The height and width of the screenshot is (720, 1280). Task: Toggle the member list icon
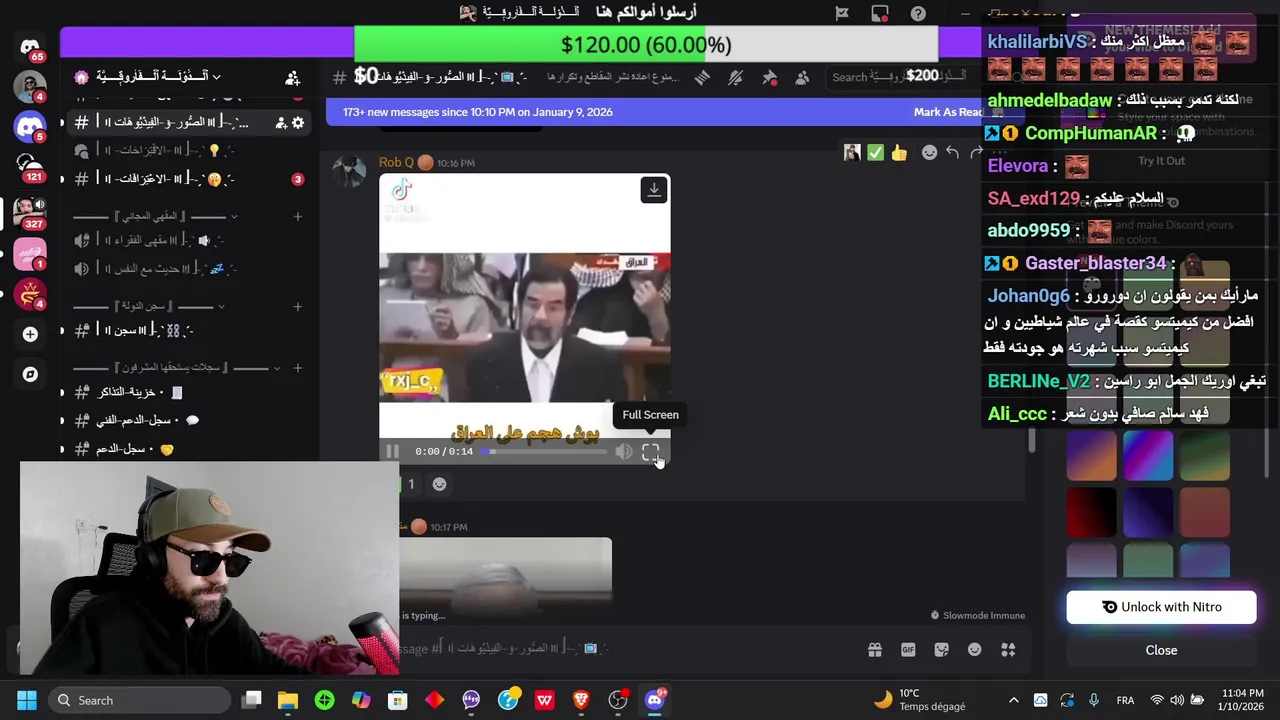click(804, 77)
